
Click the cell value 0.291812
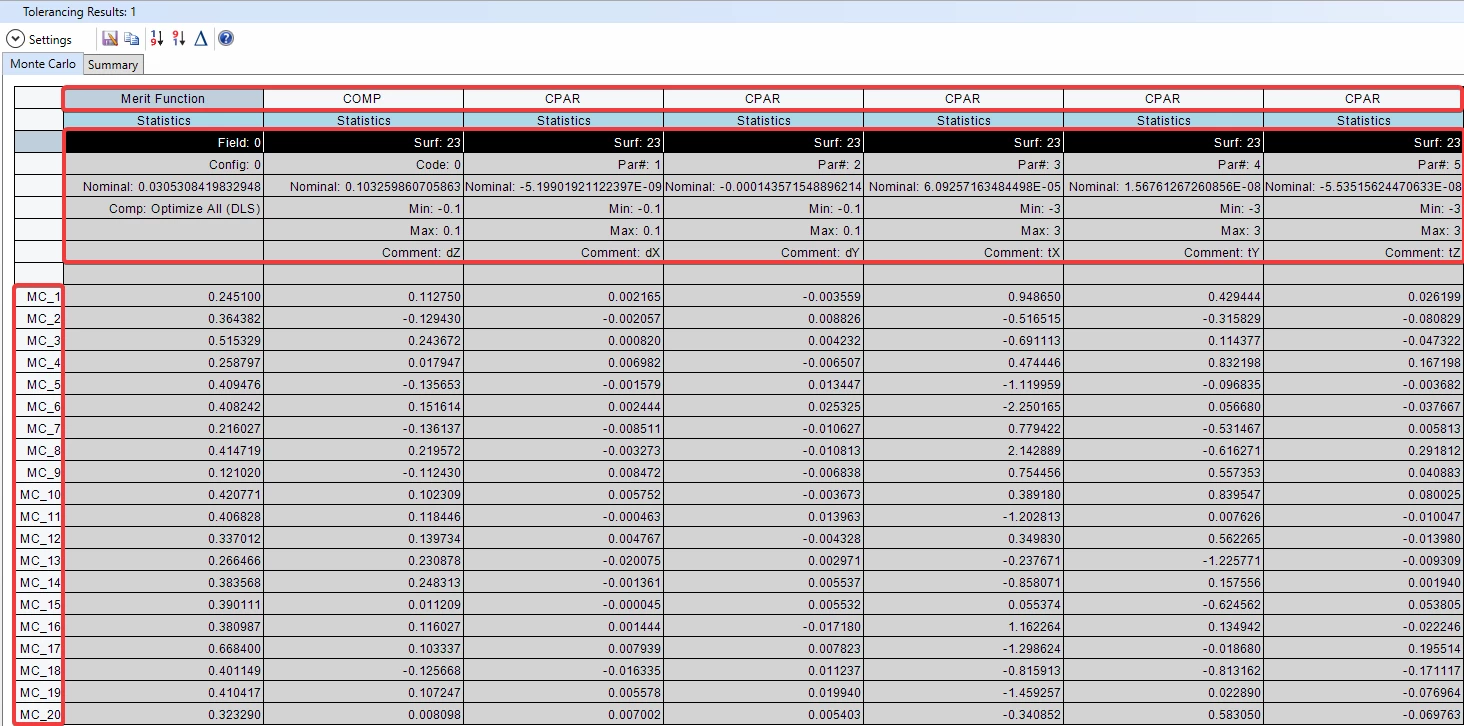coord(1362,451)
